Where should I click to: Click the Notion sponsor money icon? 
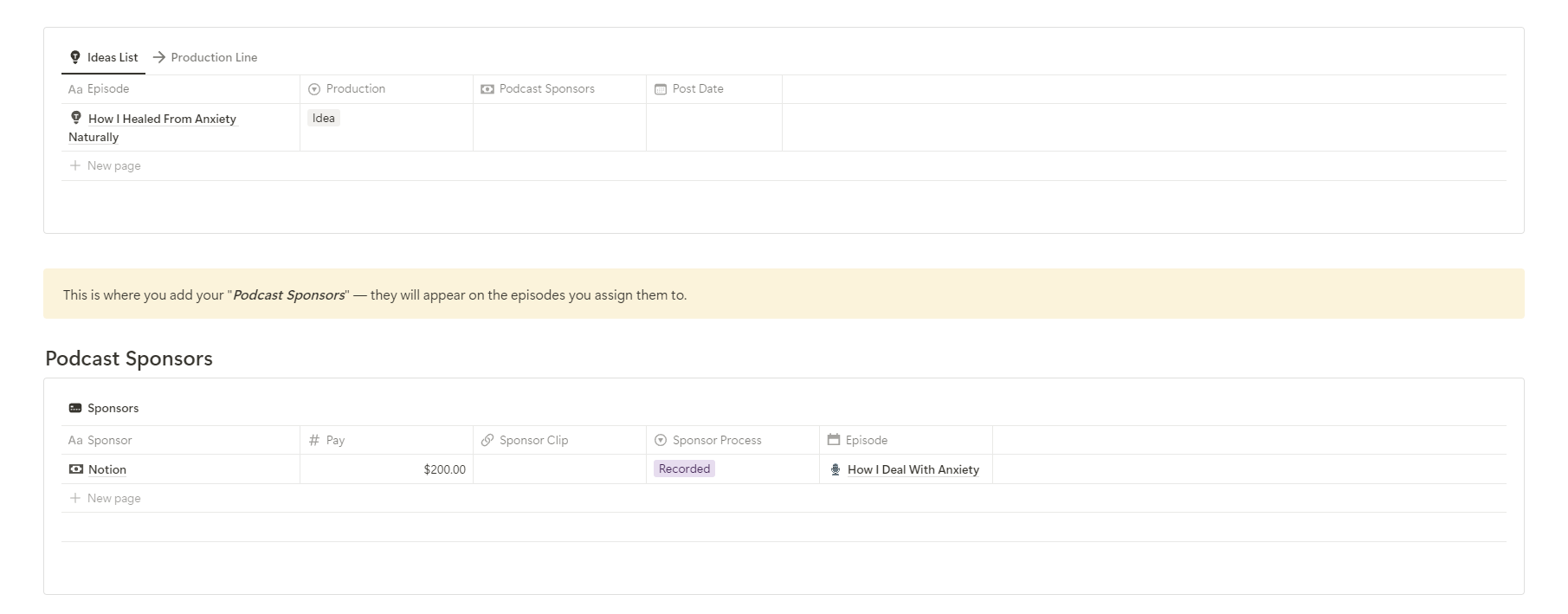click(x=76, y=469)
